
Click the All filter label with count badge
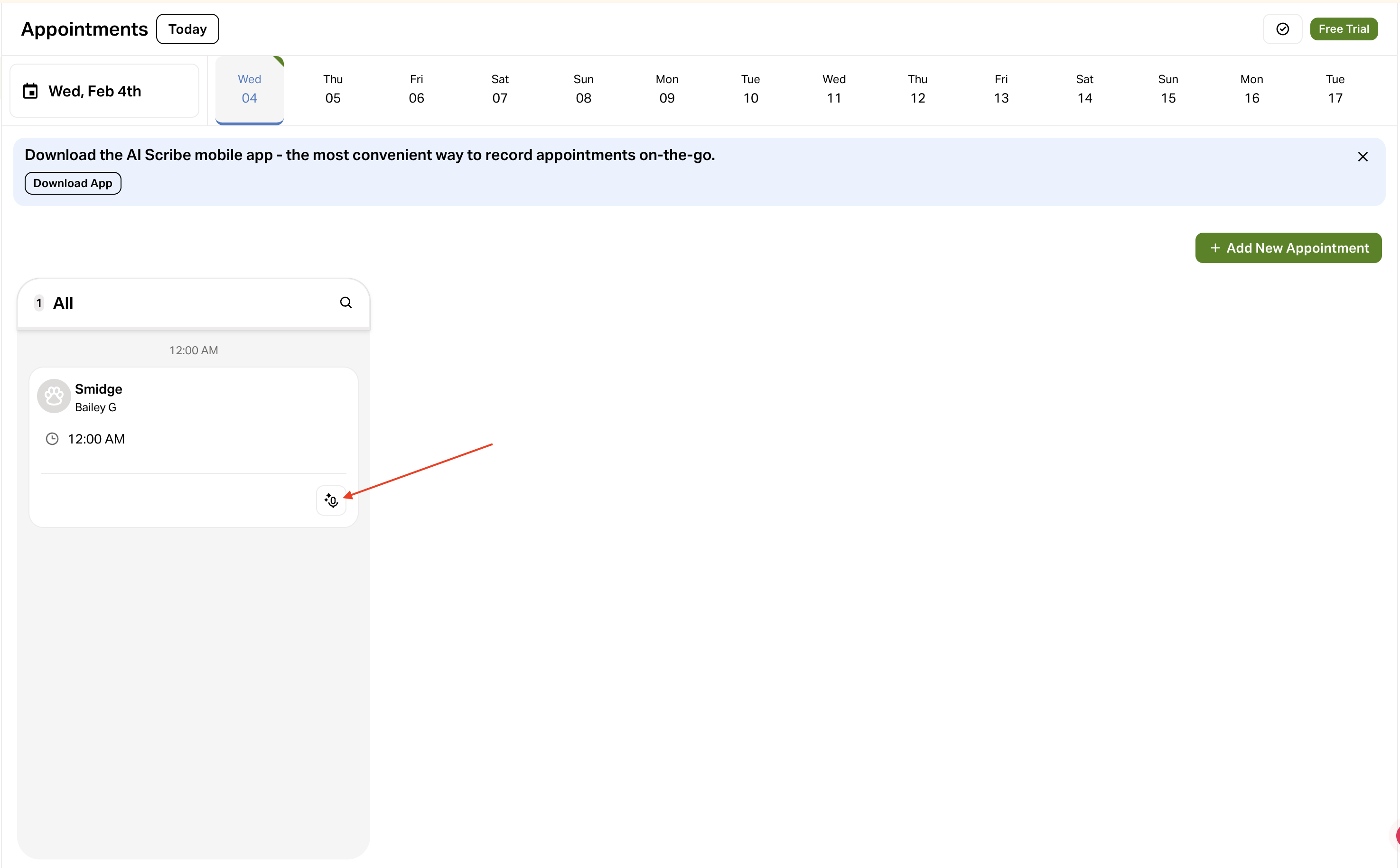(56, 303)
